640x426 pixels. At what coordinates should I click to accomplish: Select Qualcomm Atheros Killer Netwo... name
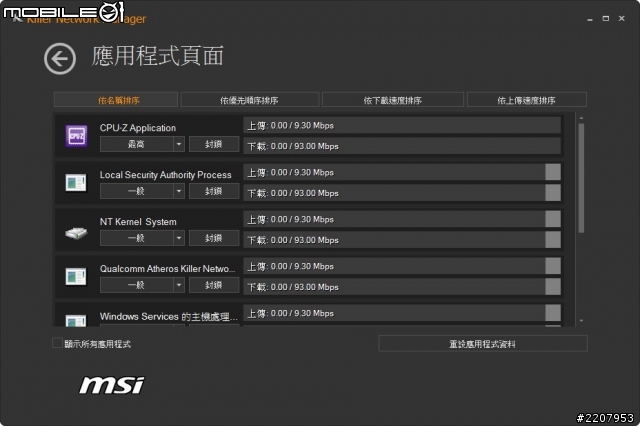[x=168, y=268]
